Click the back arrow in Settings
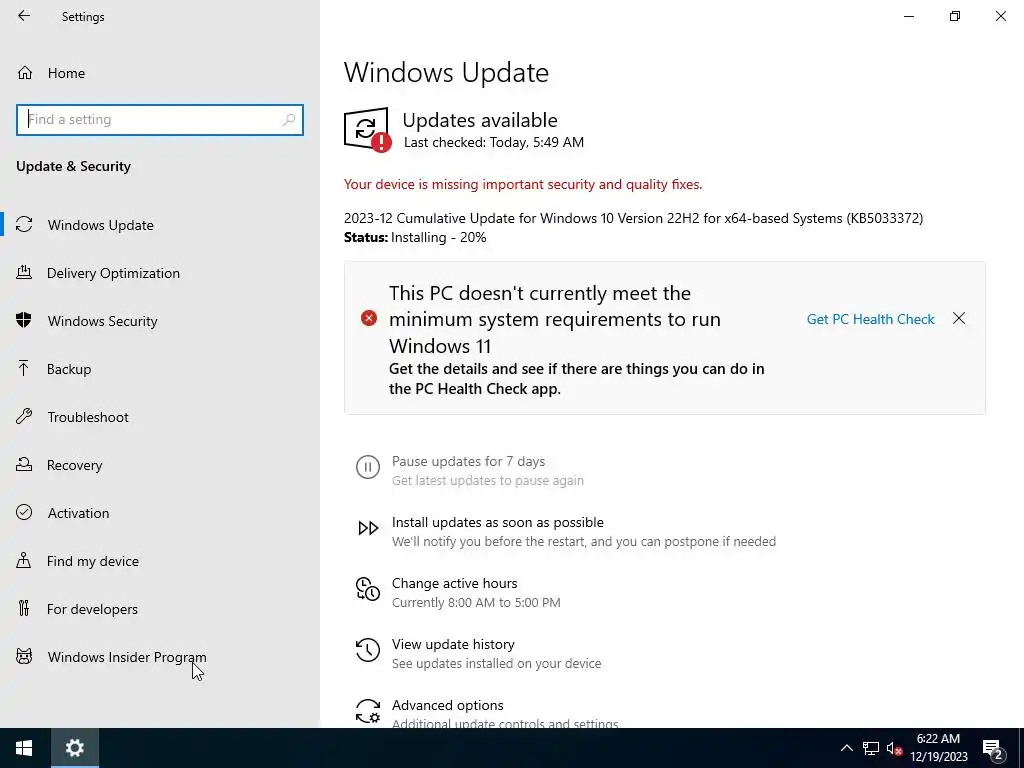This screenshot has width=1024, height=768. (x=24, y=16)
